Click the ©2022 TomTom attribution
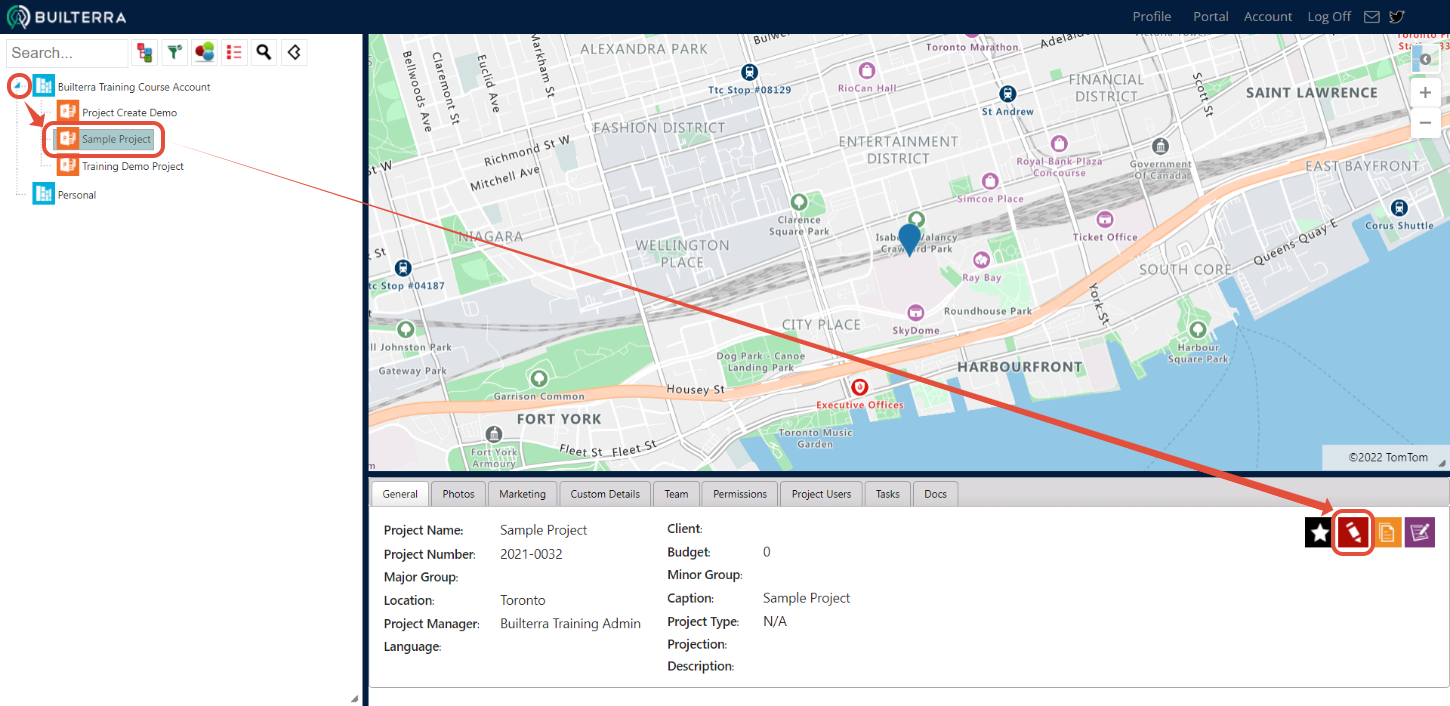The image size is (1450, 706). [x=1388, y=457]
